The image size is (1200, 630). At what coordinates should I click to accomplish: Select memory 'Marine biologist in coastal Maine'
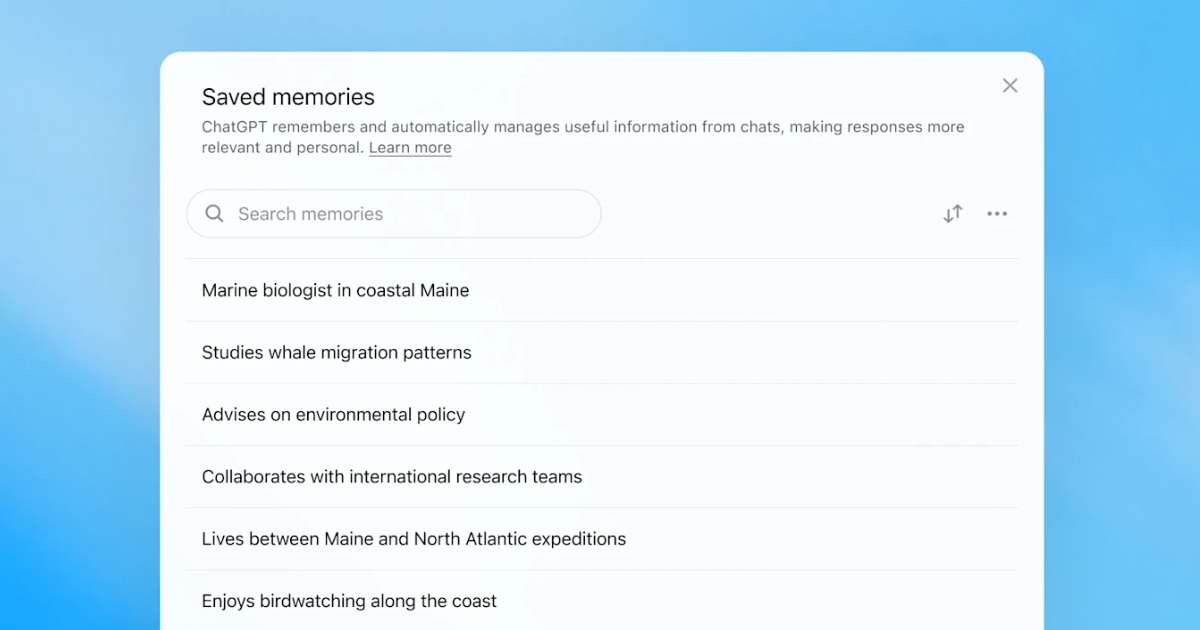tap(602, 290)
